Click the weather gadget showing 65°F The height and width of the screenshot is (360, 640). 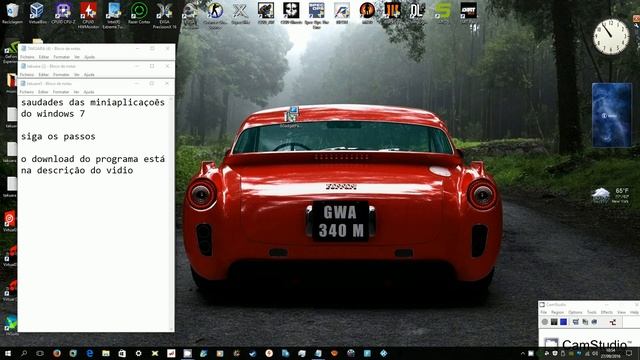pyautogui.click(x=611, y=196)
